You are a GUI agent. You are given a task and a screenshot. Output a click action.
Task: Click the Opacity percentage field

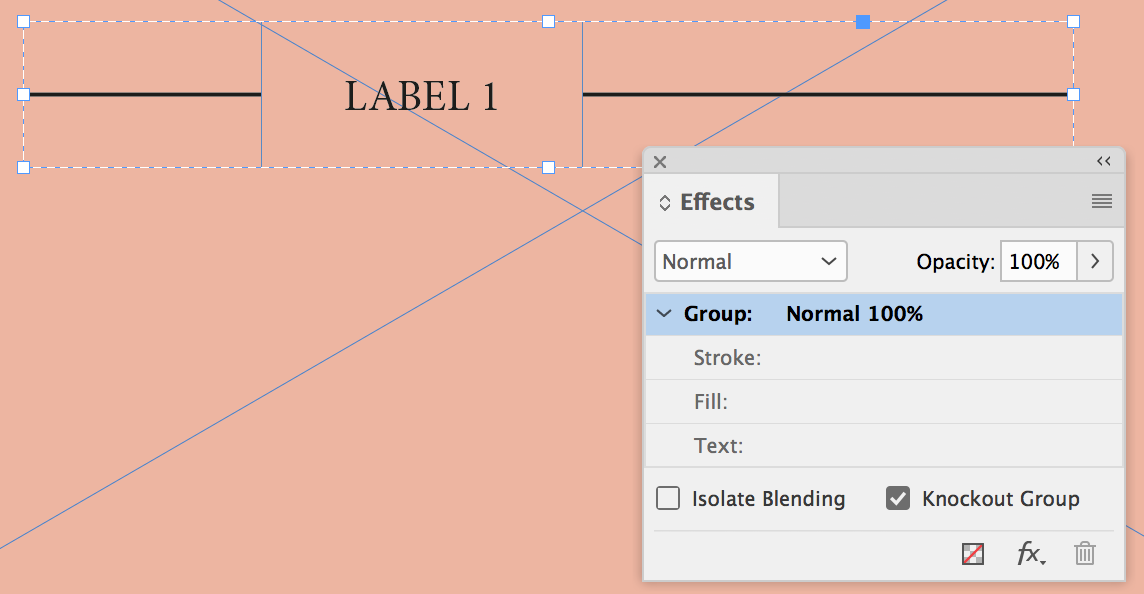1038,261
